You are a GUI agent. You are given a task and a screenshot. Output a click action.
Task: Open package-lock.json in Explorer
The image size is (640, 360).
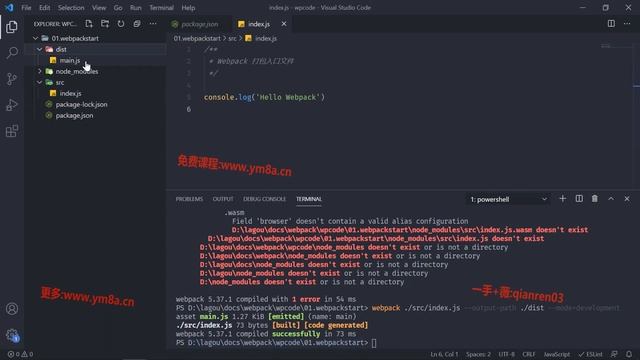tap(82, 104)
